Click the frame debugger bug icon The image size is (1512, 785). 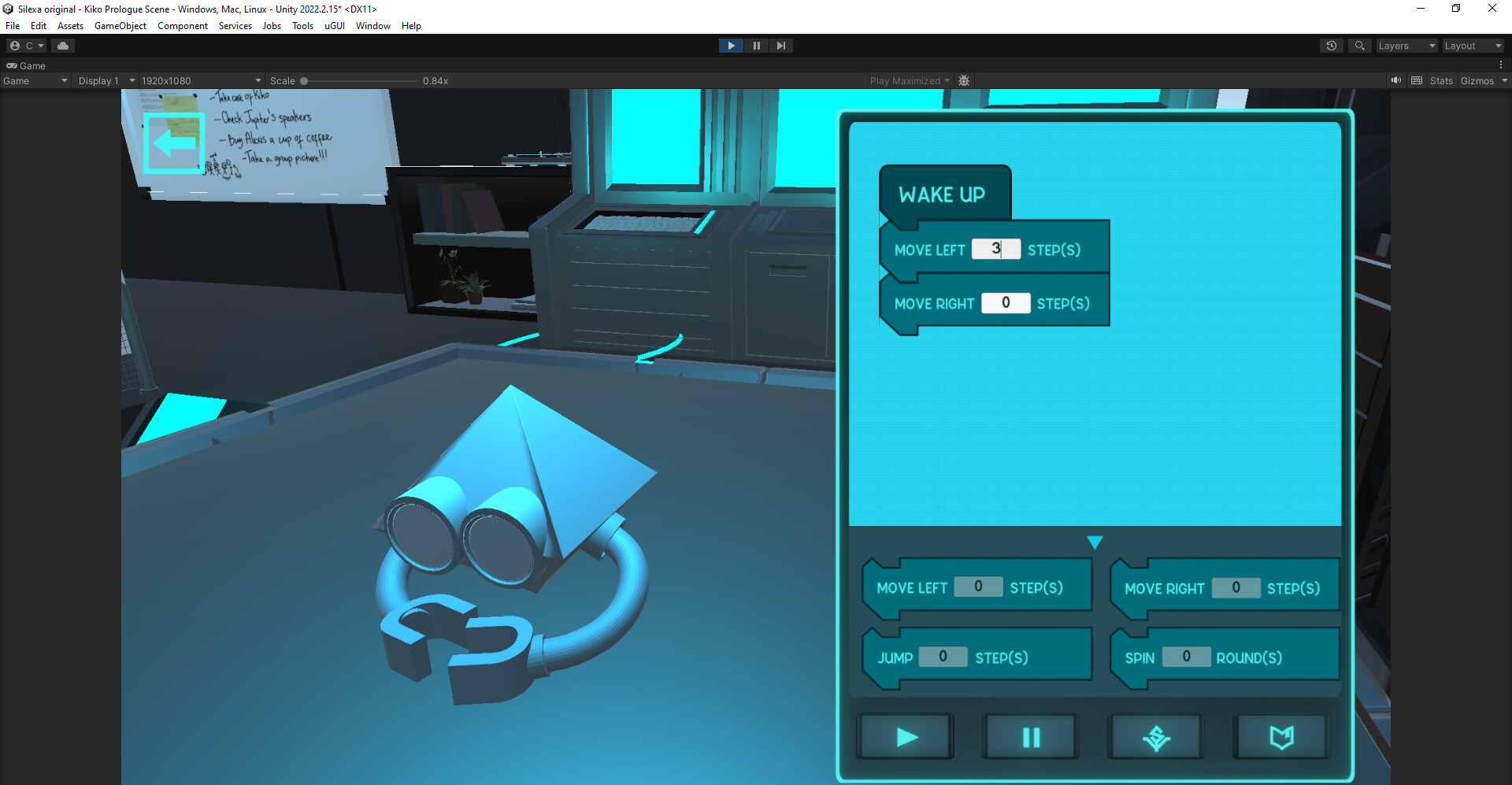(x=964, y=81)
